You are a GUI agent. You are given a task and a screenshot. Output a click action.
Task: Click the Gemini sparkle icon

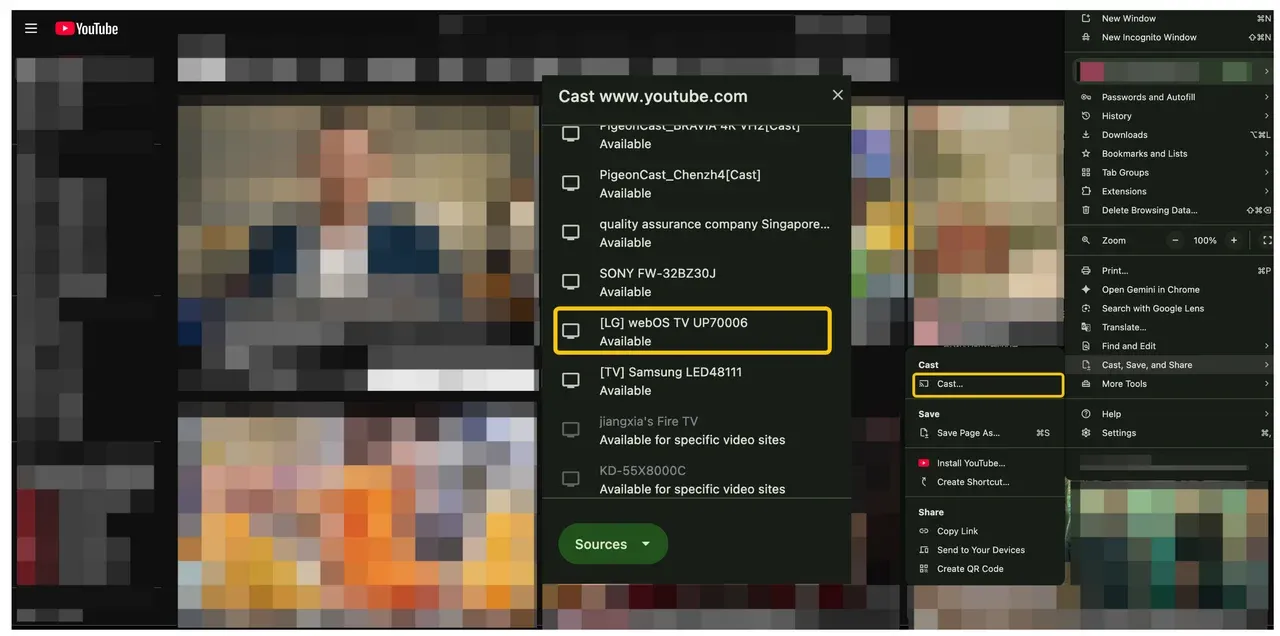1086,289
